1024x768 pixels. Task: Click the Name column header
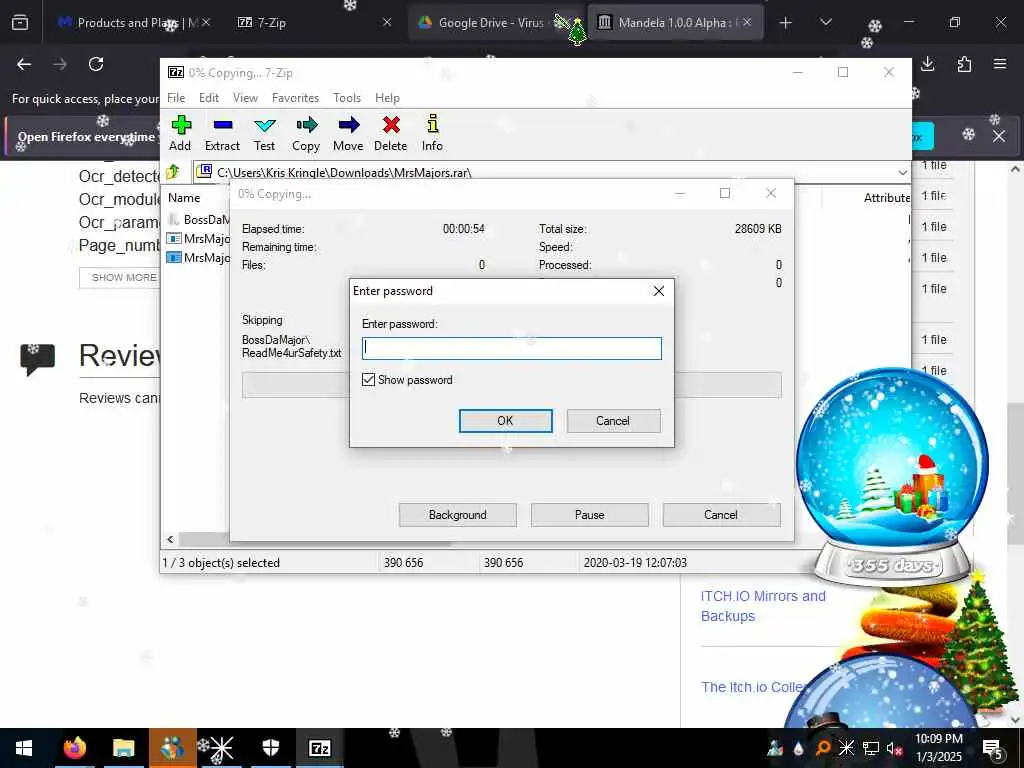point(184,198)
